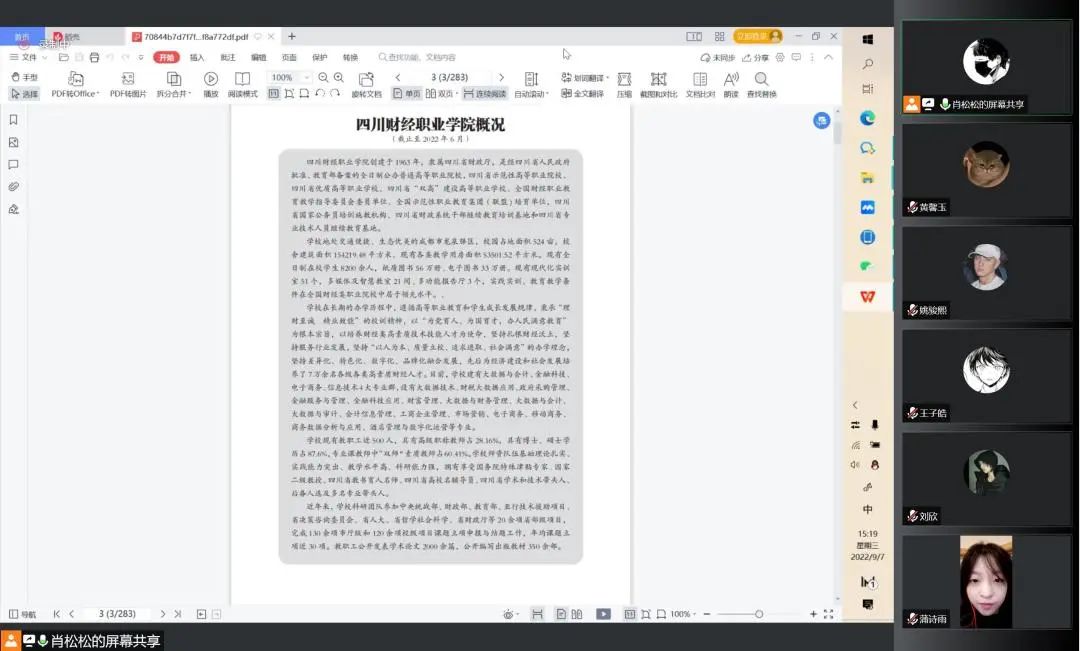The image size is (1080, 651).
Task: Start slideshow with 播放 button
Action: [211, 79]
